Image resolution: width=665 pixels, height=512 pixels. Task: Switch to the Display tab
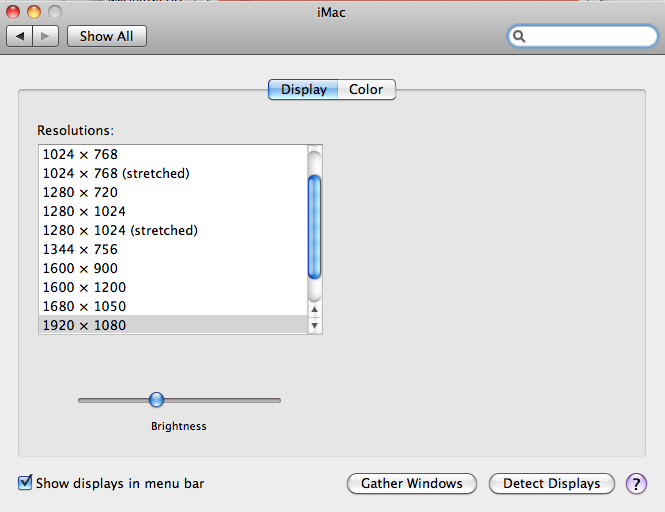(303, 90)
